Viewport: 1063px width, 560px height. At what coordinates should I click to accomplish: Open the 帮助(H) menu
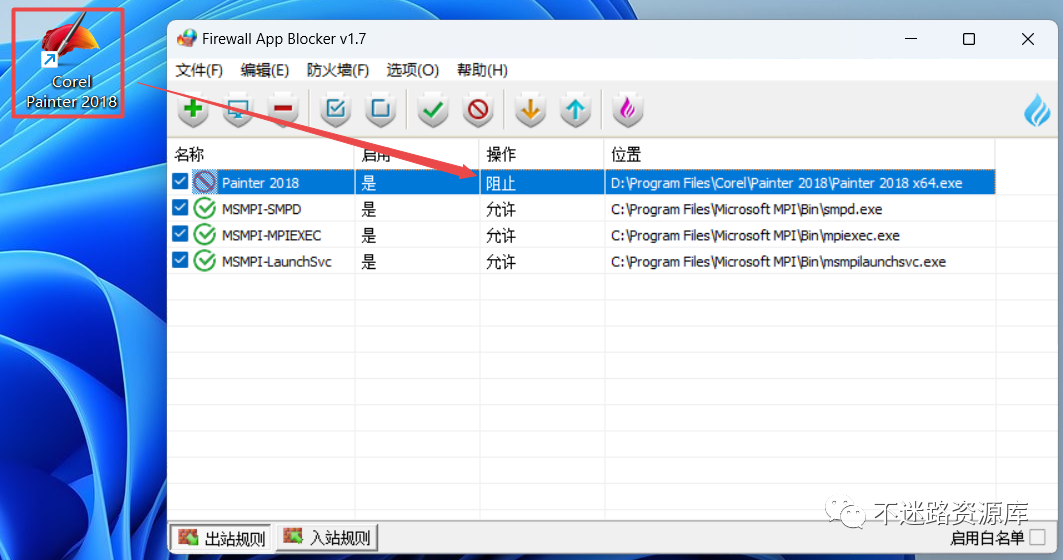(482, 70)
